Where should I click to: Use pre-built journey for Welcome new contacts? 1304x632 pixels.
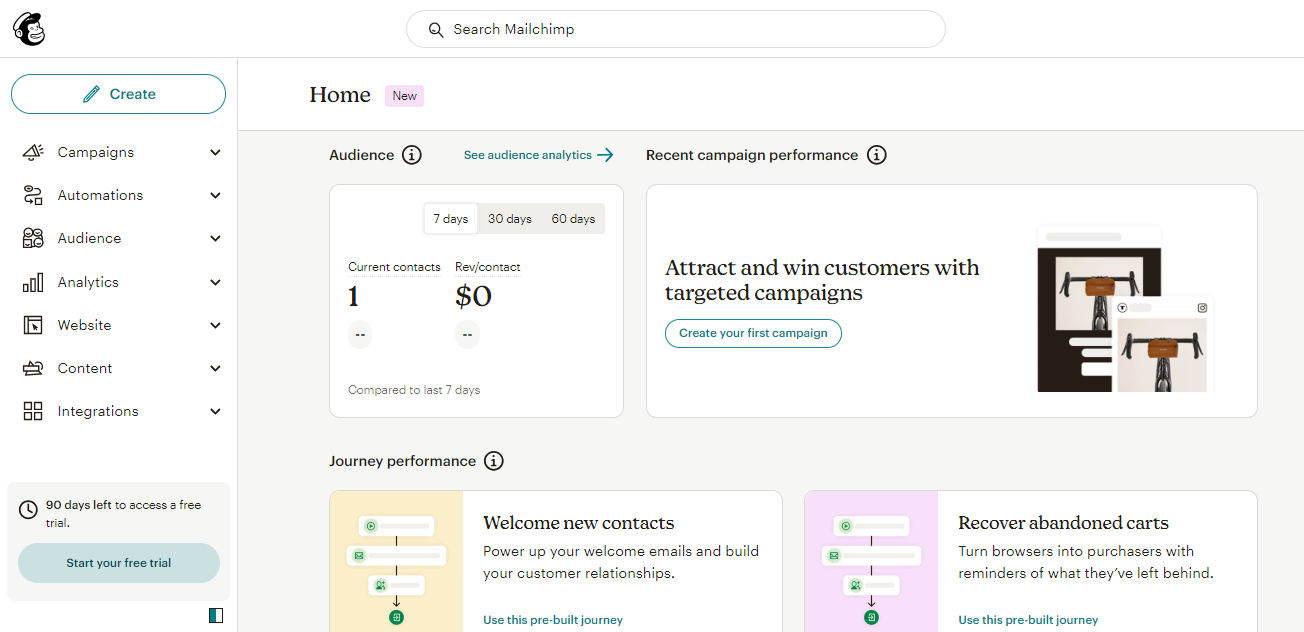coord(553,620)
